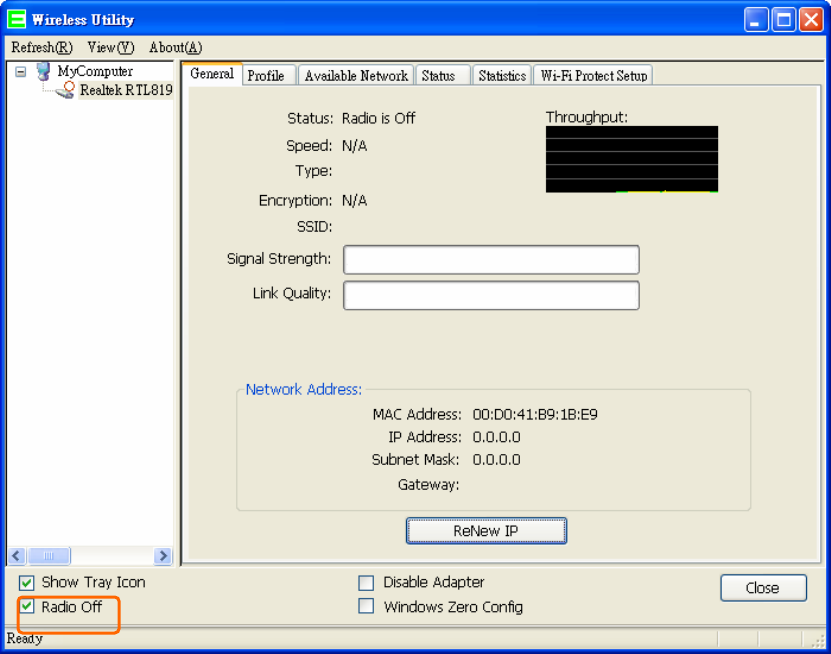Click the Signal Strength bar
The image size is (831, 654).
[491, 260]
